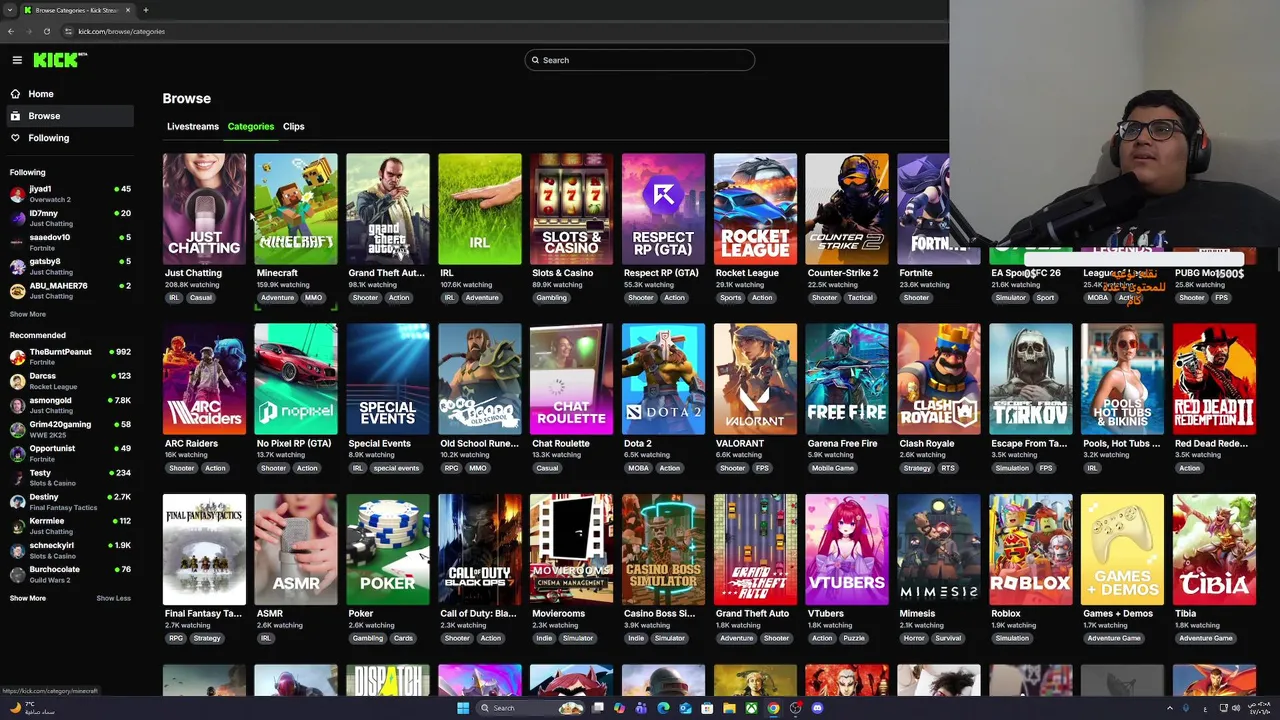Image resolution: width=1280 pixels, height=720 pixels.
Task: Click saaedov10 in Following list
Action: [70, 242]
